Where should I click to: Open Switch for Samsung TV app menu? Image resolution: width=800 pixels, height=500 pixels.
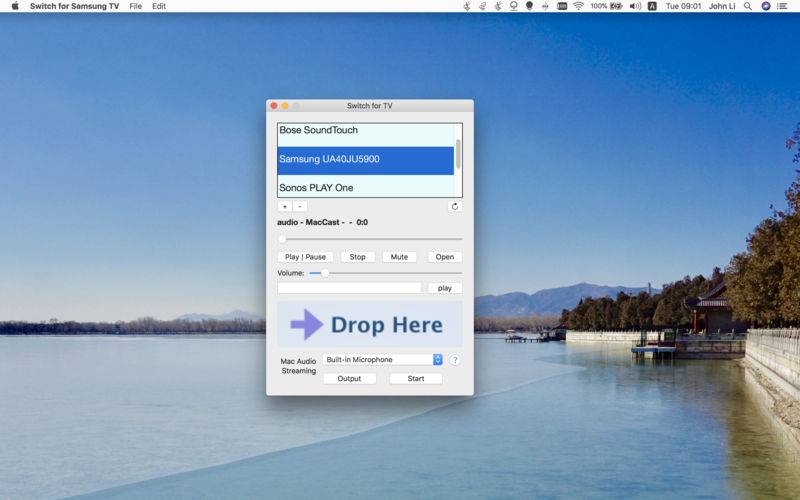[x=74, y=6]
